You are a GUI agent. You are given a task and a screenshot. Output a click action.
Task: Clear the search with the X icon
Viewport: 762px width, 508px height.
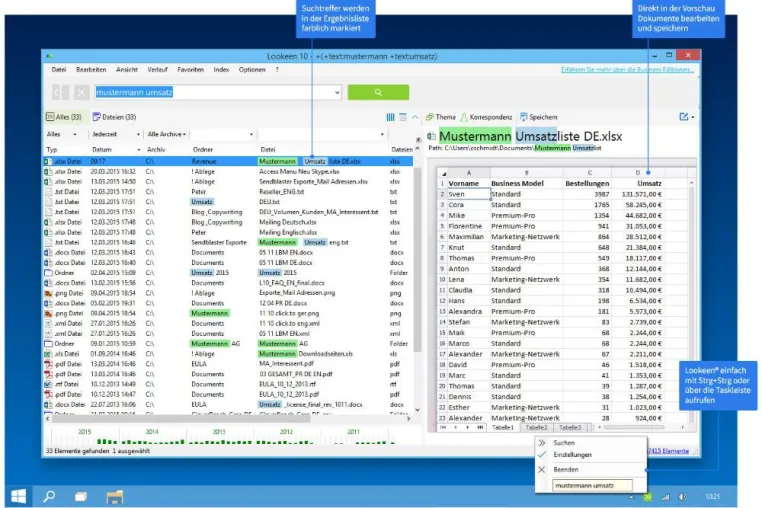[x=81, y=92]
